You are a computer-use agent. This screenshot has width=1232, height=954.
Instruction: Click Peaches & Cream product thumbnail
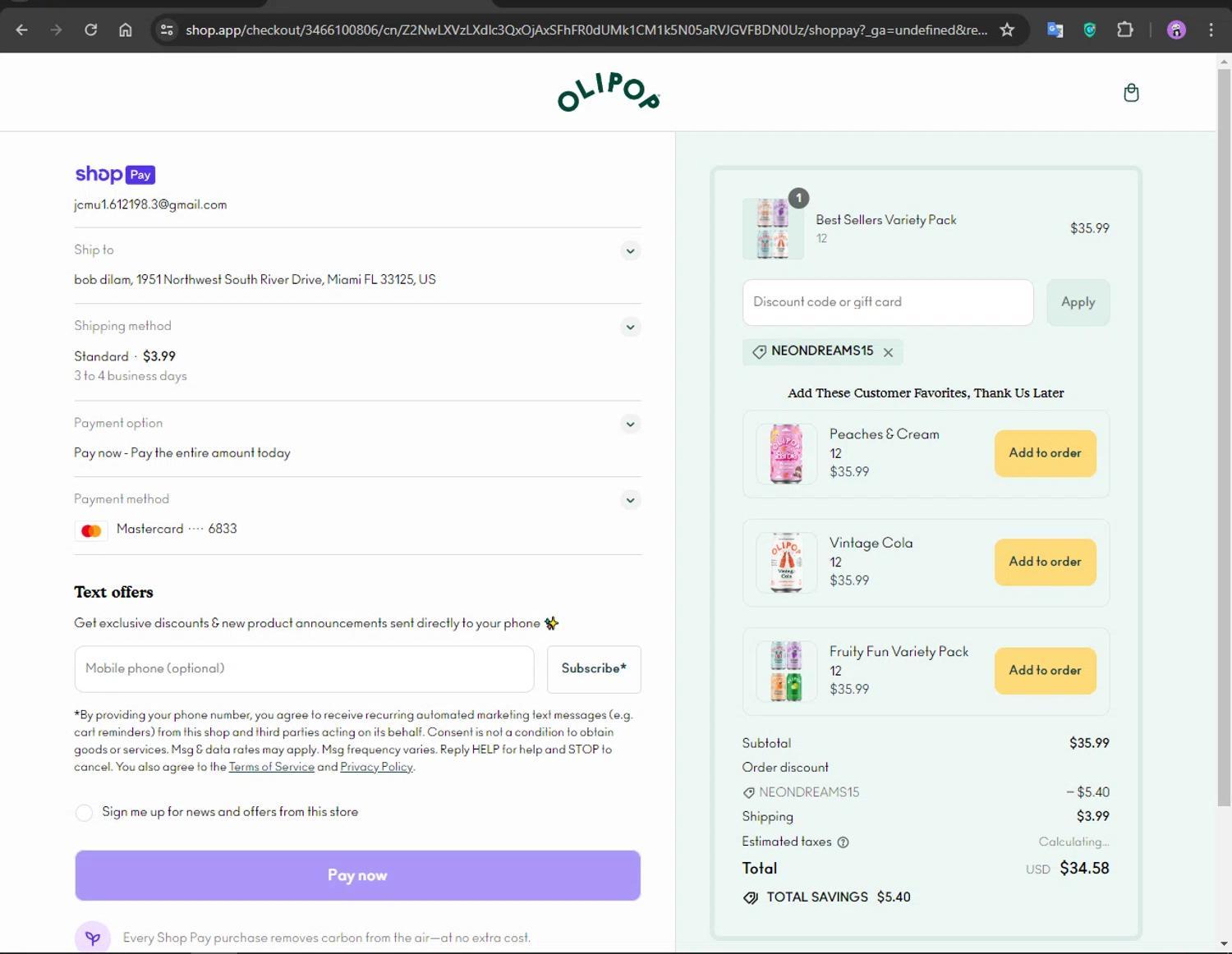pyautogui.click(x=786, y=454)
